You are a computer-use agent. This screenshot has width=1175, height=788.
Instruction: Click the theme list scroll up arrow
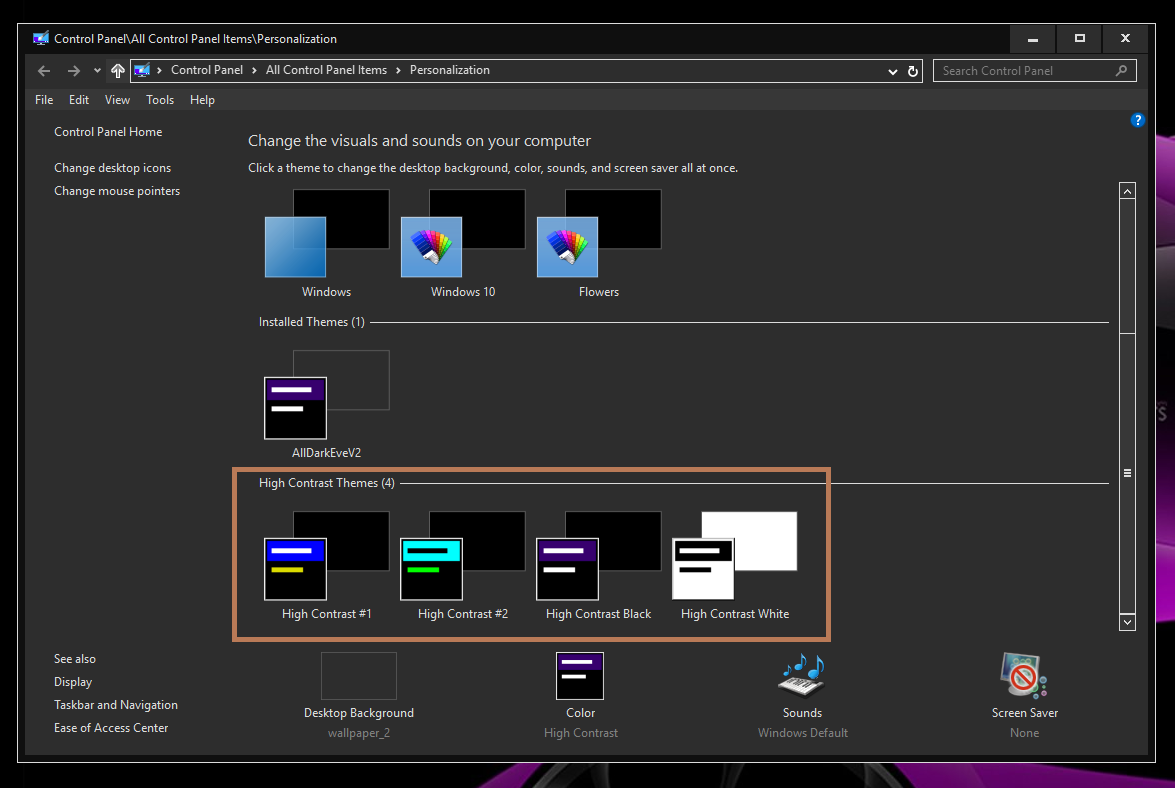1127,191
